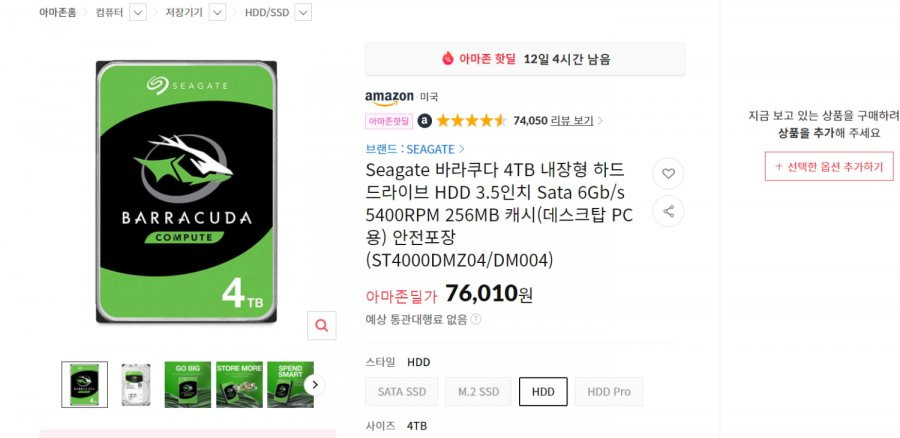Select the STORE MORE product thumbnail
The height and width of the screenshot is (438, 900).
pos(239,385)
